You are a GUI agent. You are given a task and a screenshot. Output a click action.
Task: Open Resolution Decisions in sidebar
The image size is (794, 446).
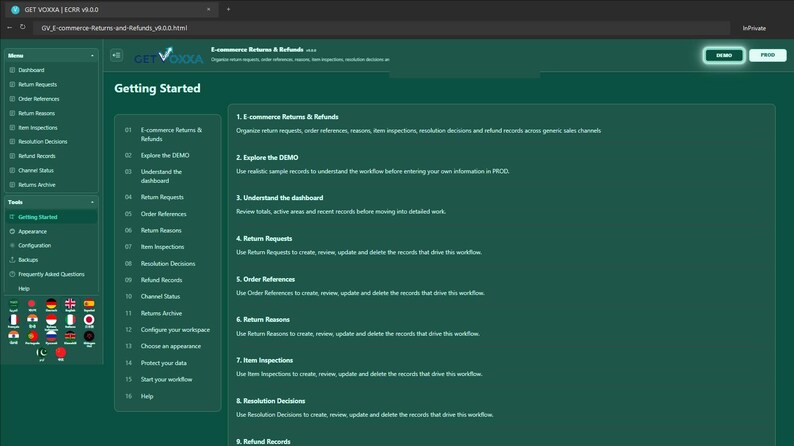(51, 142)
